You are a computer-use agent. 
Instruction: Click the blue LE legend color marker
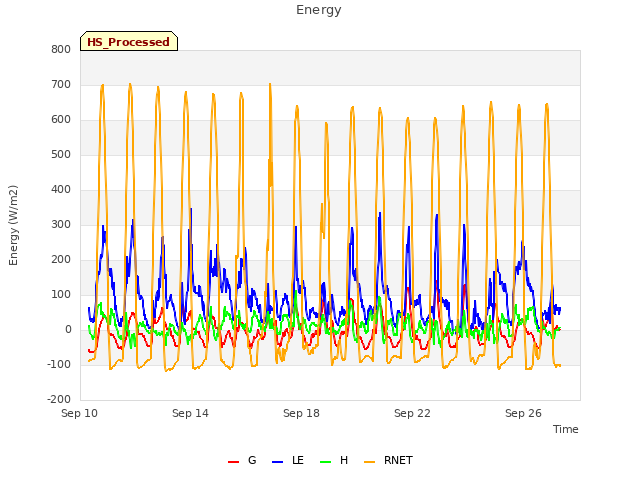tap(277, 462)
